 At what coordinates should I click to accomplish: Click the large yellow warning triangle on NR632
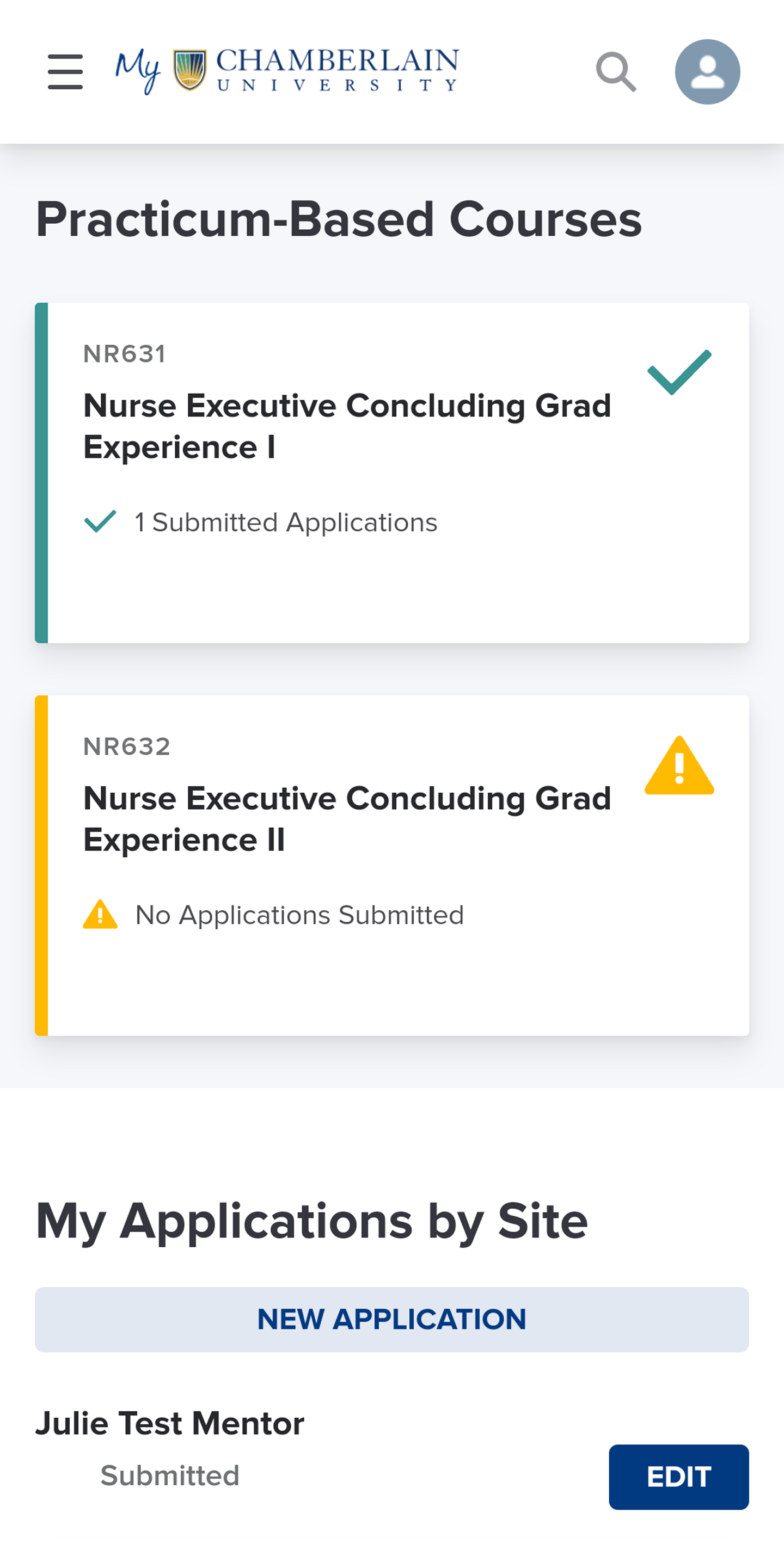679,765
